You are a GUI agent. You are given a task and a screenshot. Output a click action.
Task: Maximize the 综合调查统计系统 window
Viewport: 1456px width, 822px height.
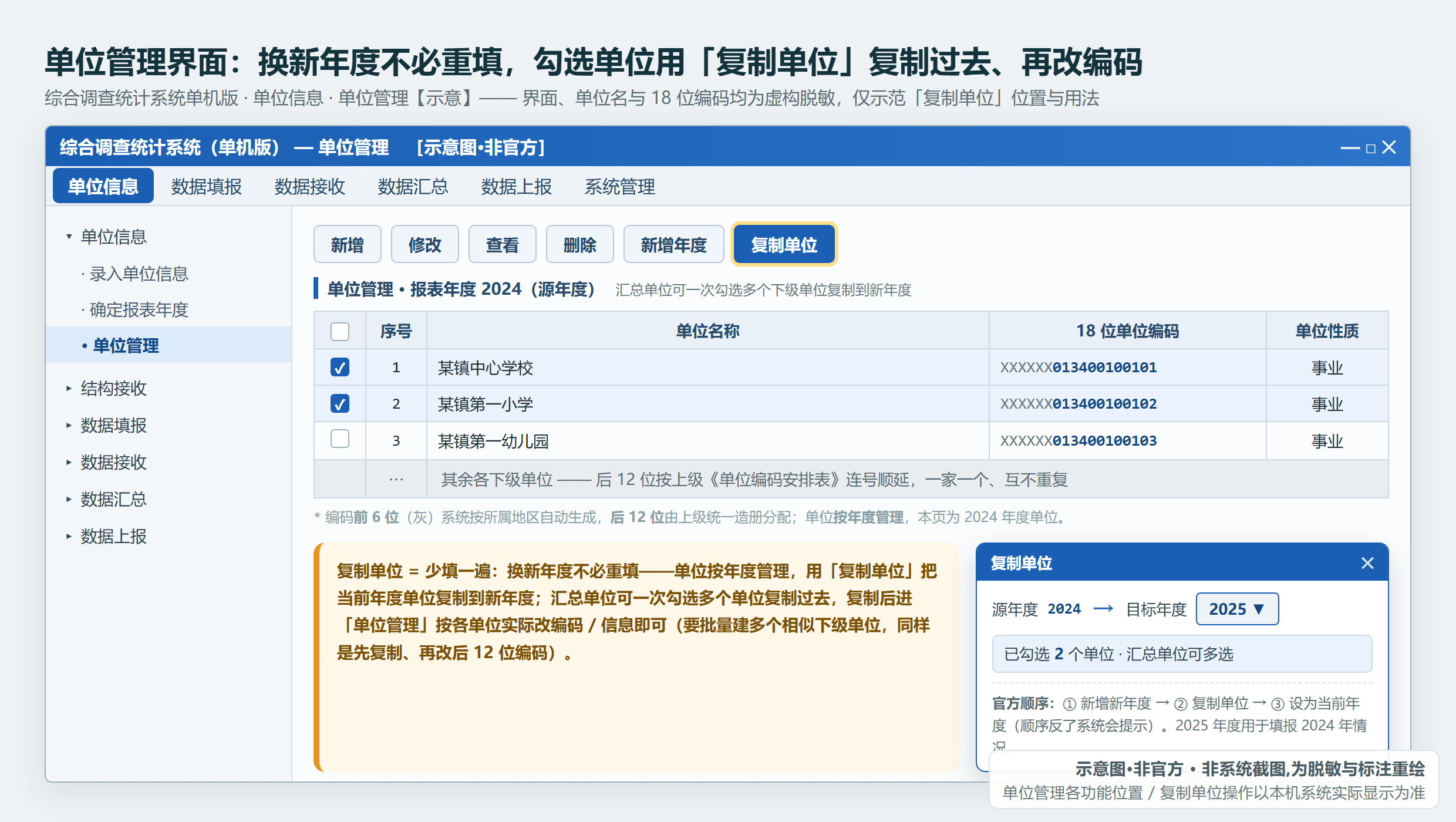(x=1371, y=149)
